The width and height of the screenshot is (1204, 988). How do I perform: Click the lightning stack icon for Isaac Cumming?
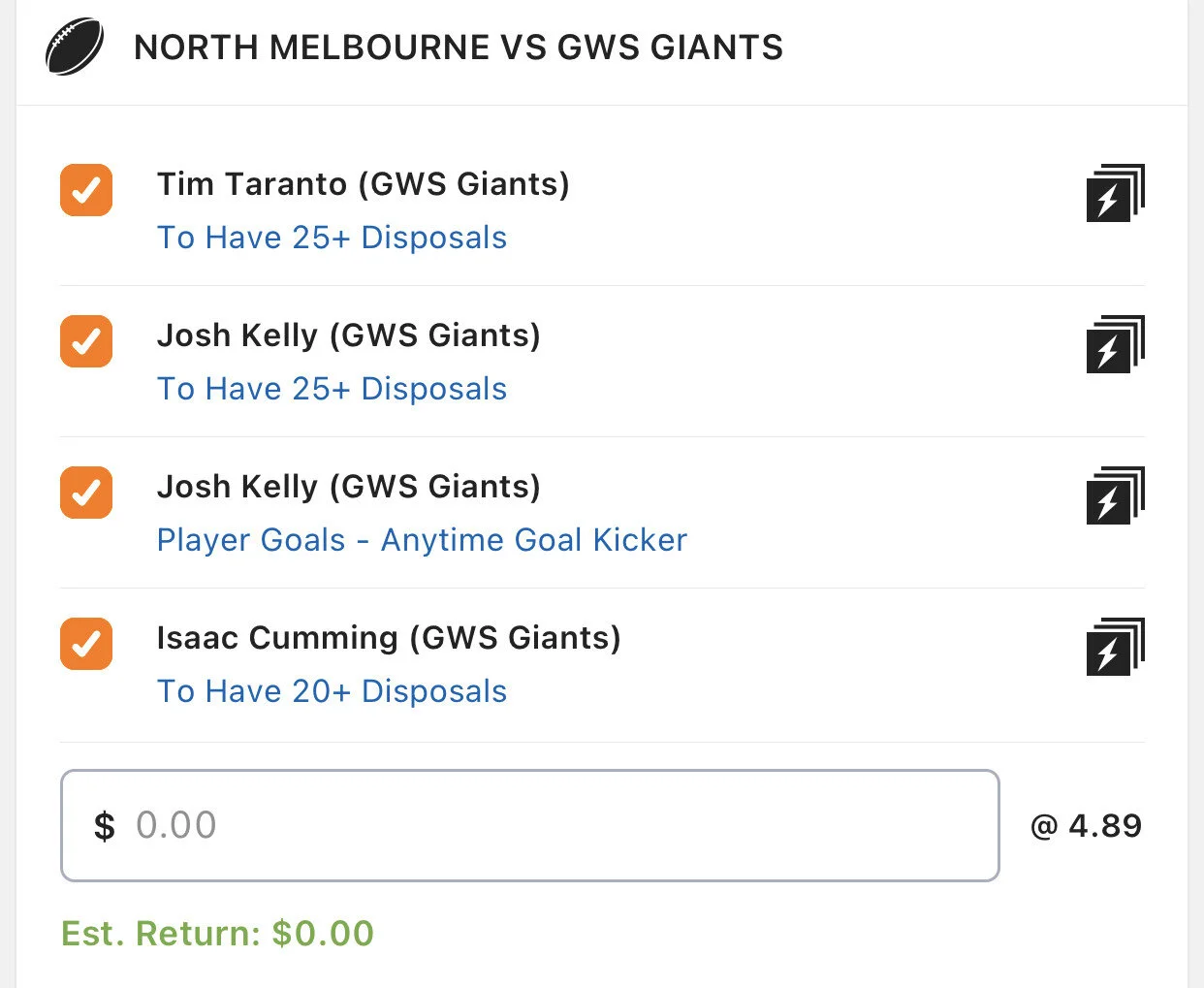pyautogui.click(x=1115, y=647)
